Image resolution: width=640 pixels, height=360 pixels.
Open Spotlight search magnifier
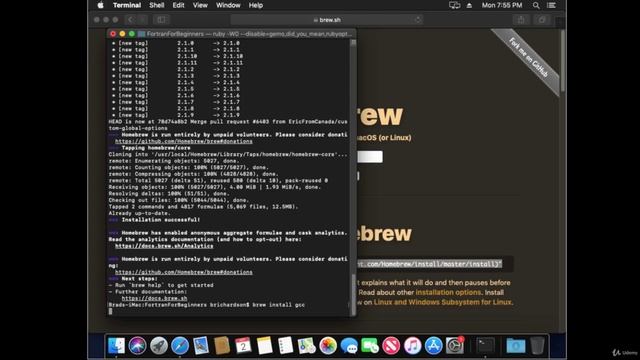[x=536, y=5]
